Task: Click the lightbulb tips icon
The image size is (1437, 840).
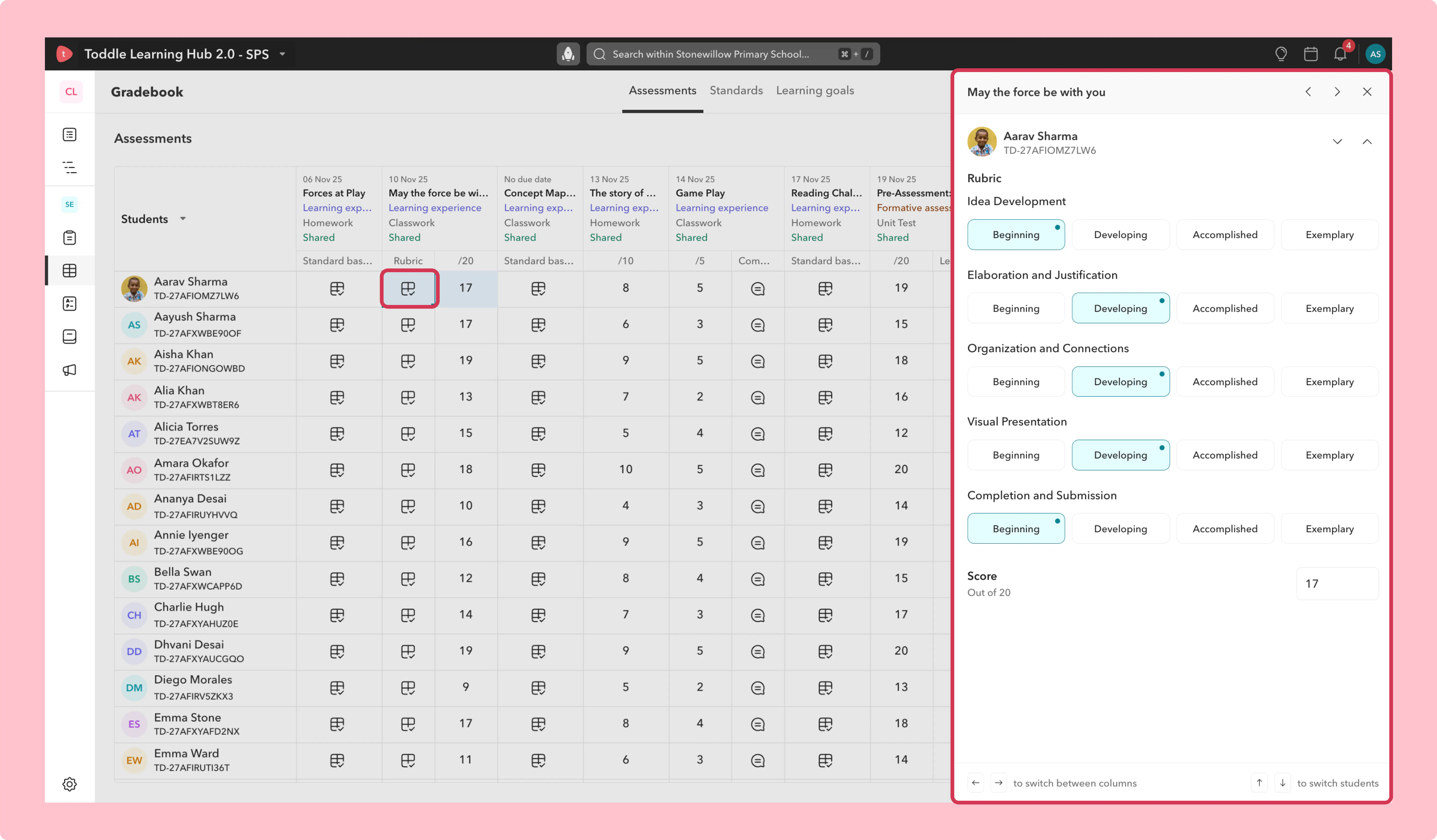Action: (1281, 54)
